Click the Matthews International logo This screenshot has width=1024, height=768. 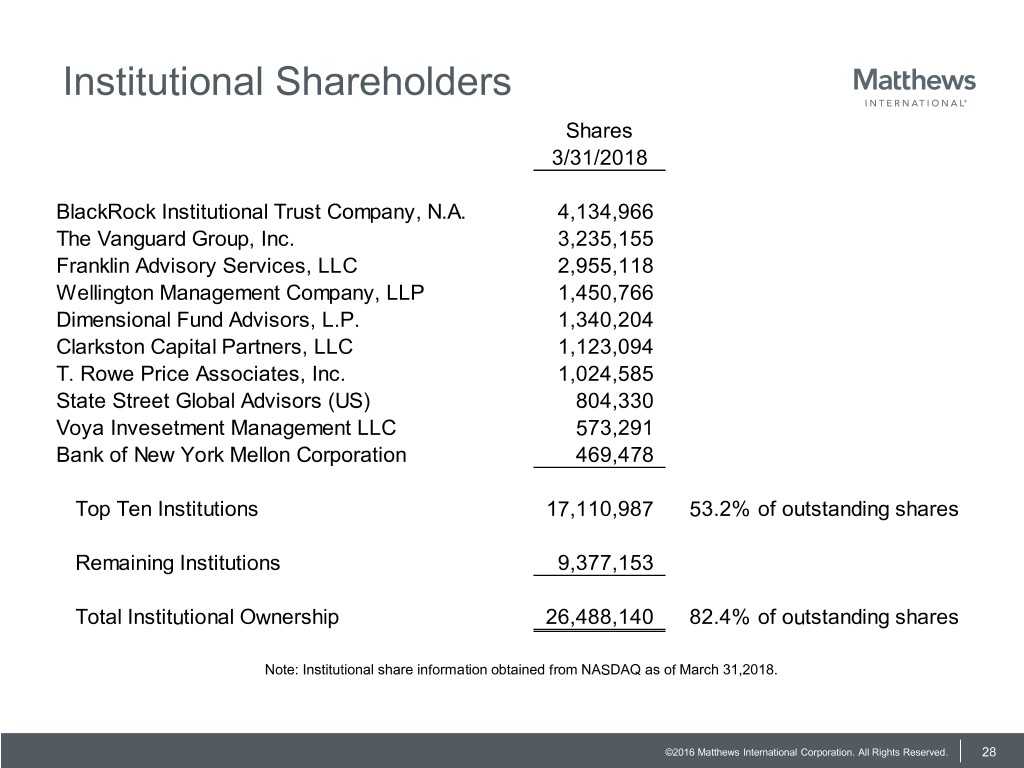pos(914,87)
